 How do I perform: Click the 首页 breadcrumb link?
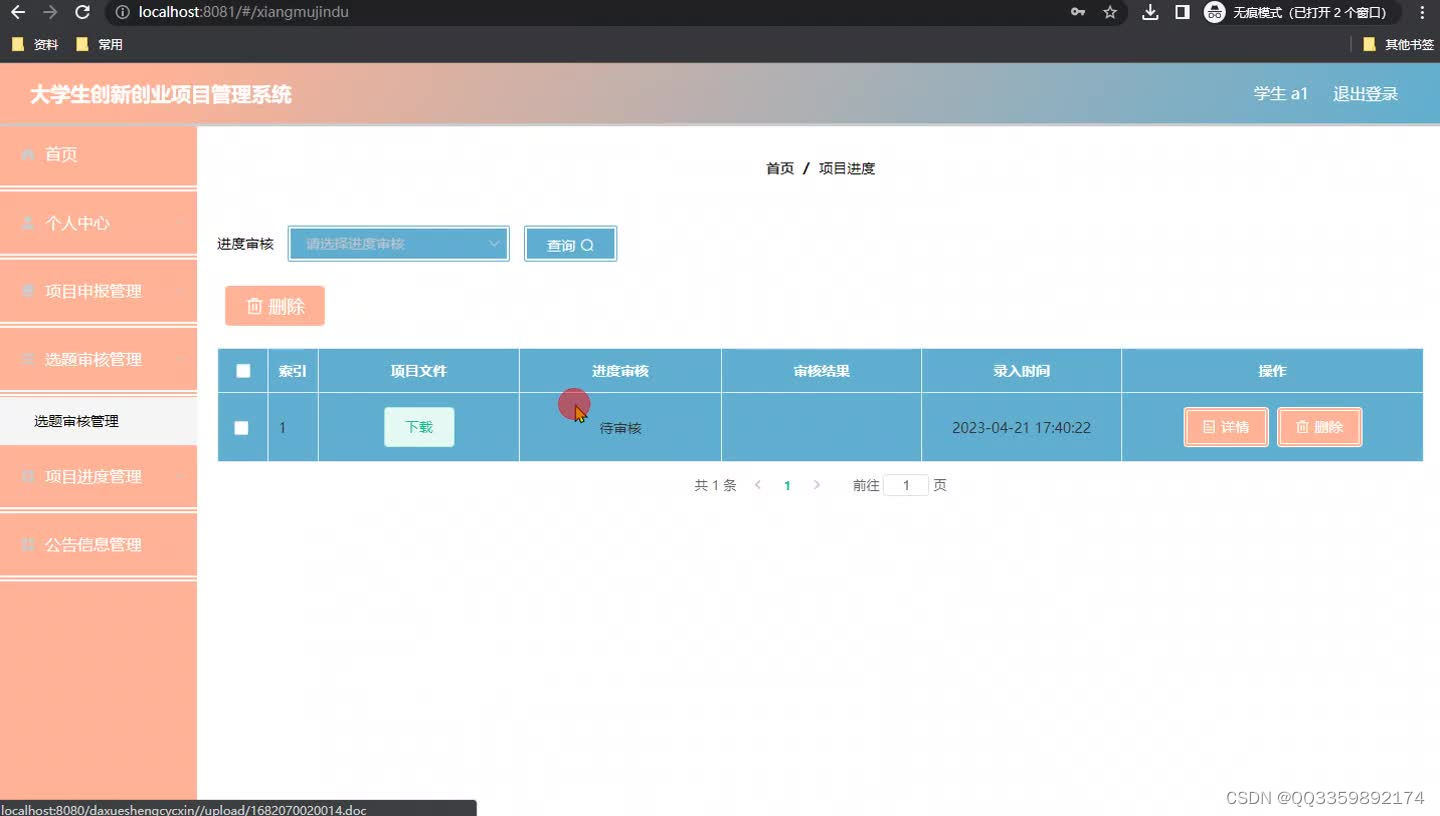pos(780,168)
